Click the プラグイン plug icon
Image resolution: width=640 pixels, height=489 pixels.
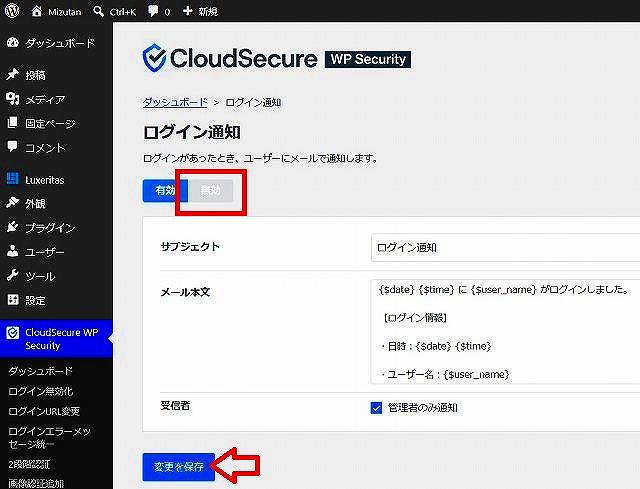click(13, 227)
